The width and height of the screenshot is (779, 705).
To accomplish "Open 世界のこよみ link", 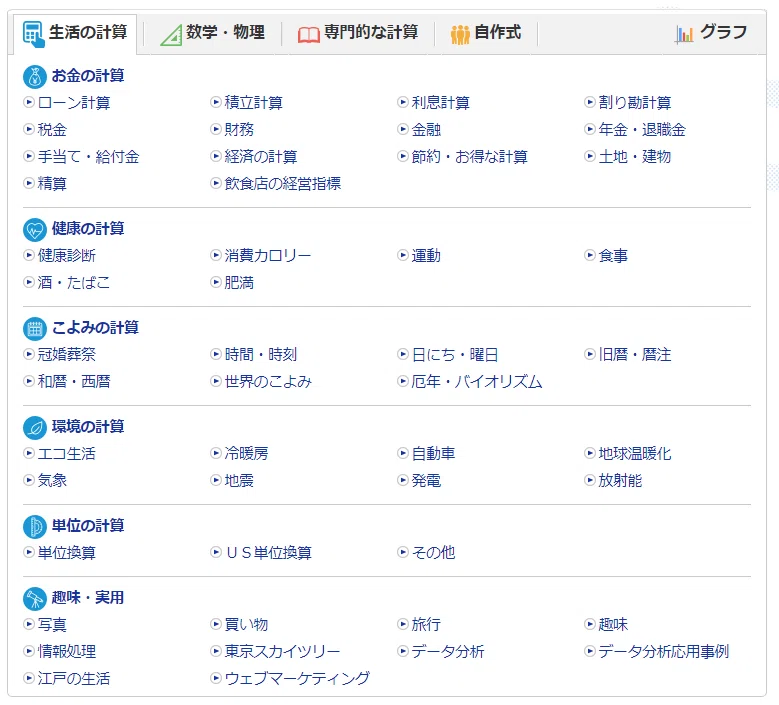I will click(268, 381).
